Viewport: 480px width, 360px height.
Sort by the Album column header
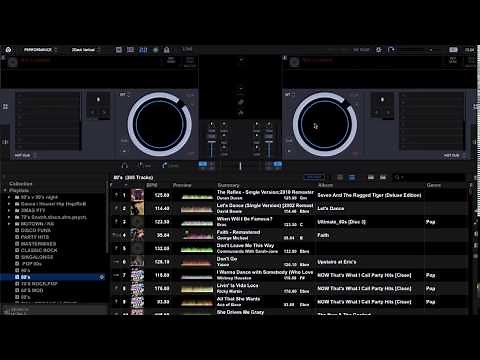(x=325, y=185)
